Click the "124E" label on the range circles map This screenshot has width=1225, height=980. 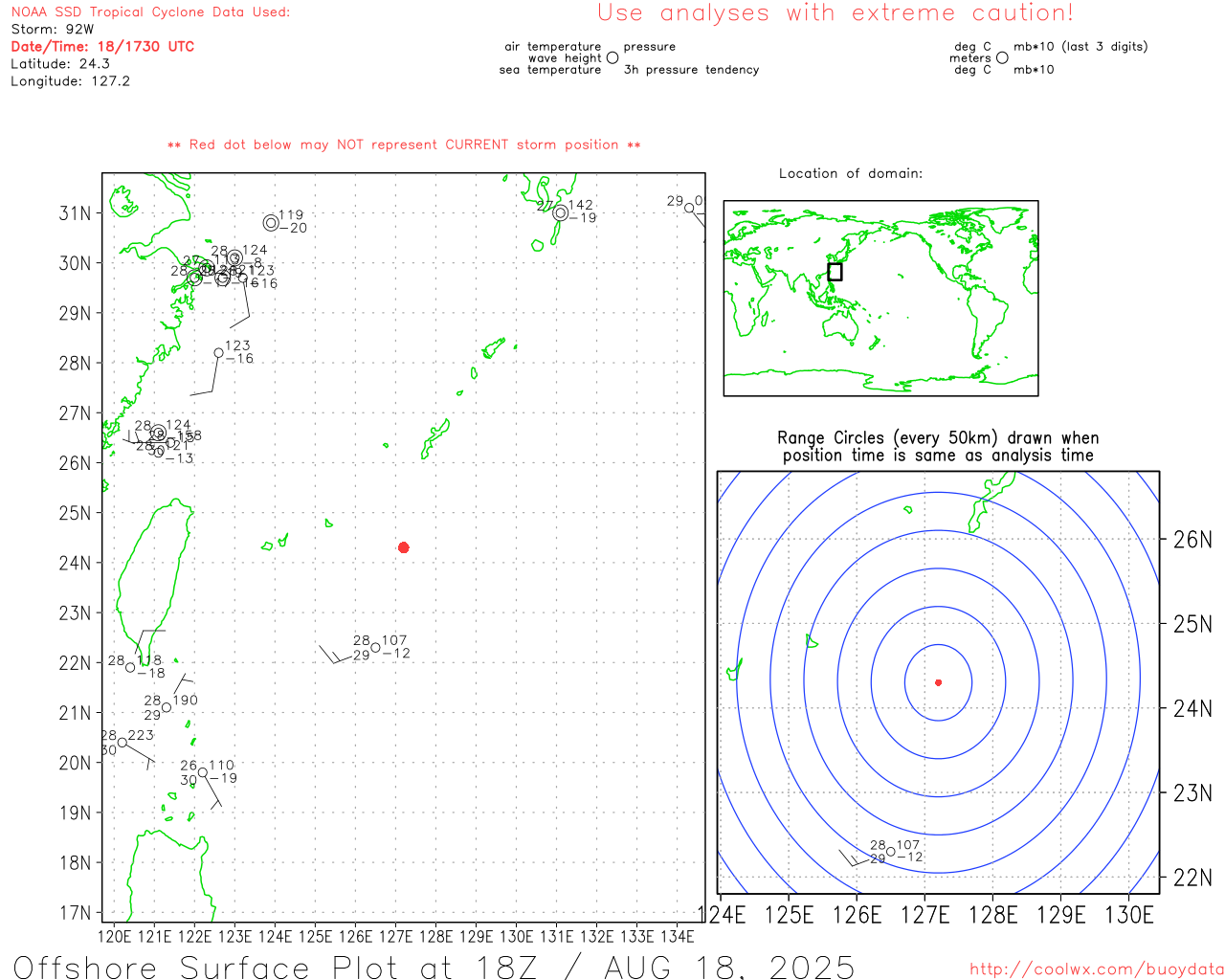[x=723, y=915]
